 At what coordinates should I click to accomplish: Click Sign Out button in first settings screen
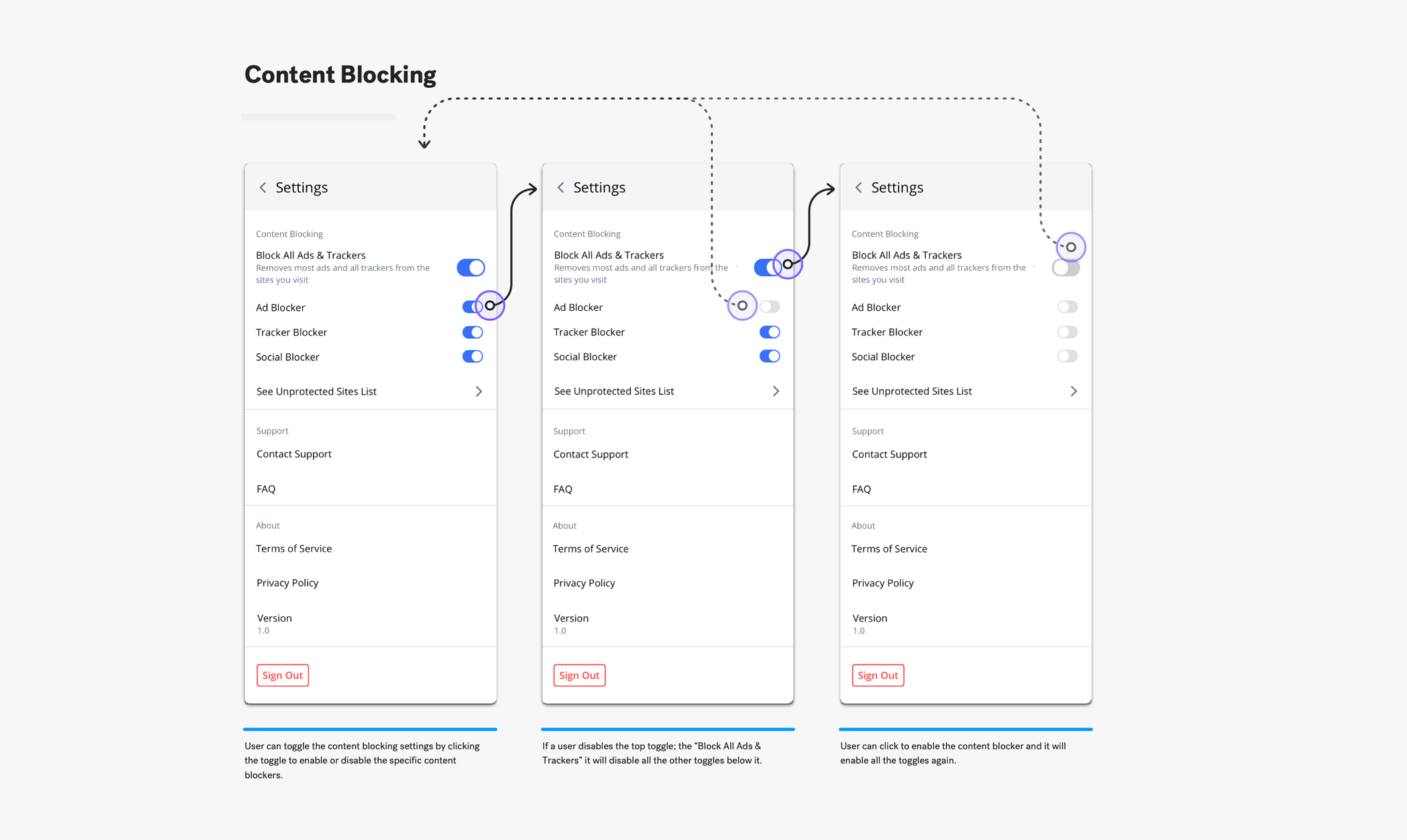283,674
